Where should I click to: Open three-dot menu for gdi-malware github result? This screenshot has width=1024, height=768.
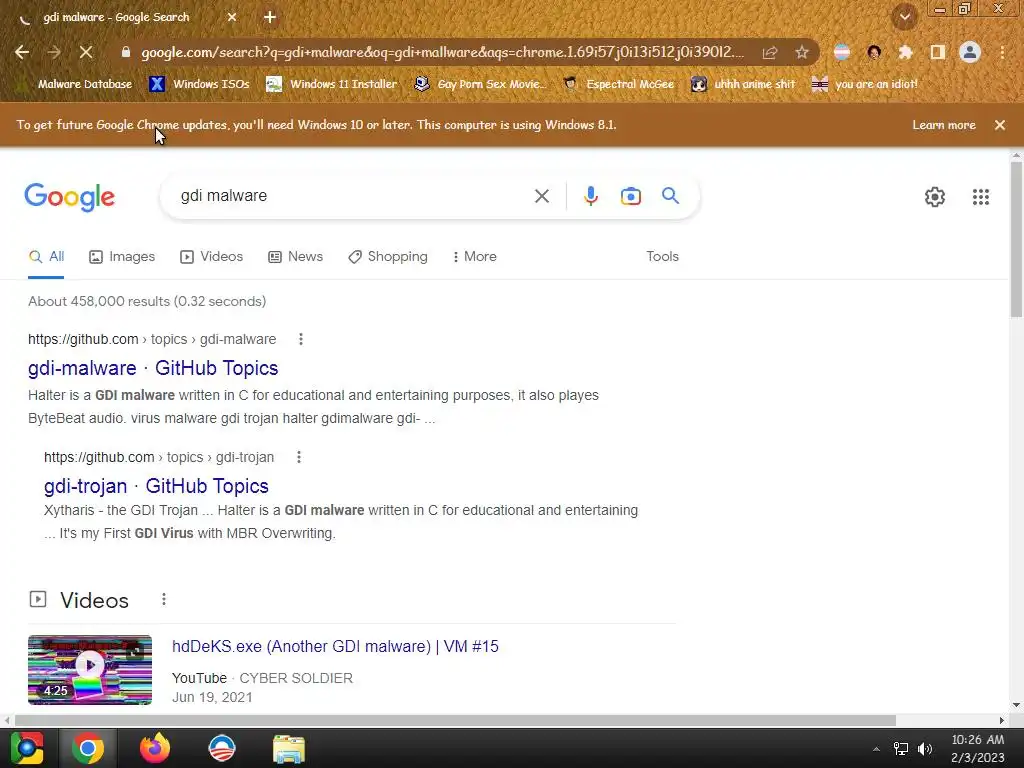pyautogui.click(x=300, y=339)
